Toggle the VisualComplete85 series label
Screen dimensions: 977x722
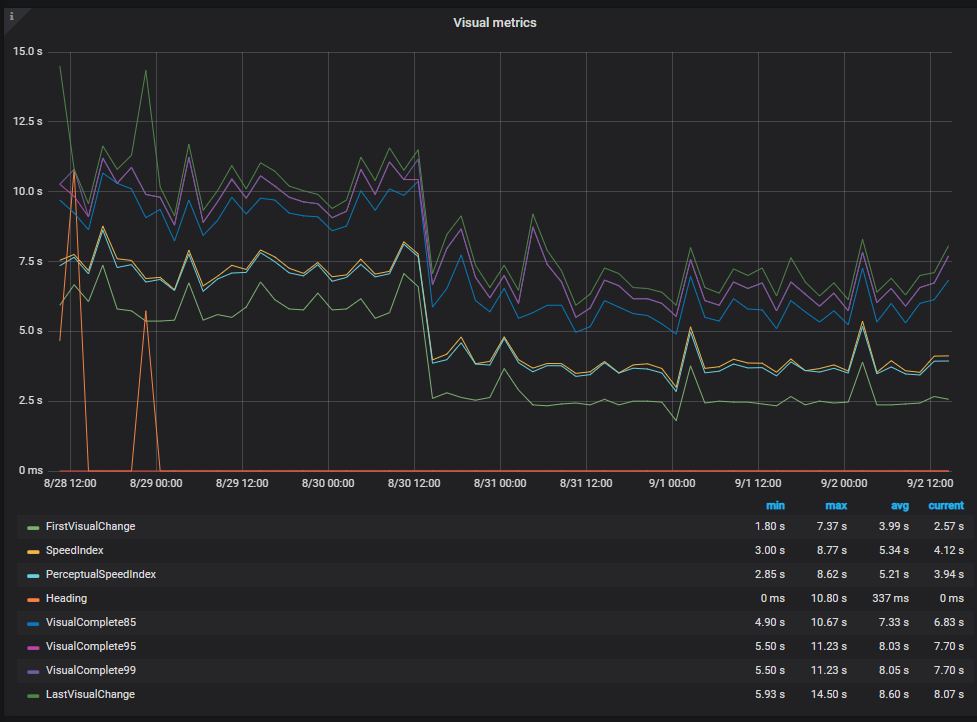pyautogui.click(x=91, y=622)
